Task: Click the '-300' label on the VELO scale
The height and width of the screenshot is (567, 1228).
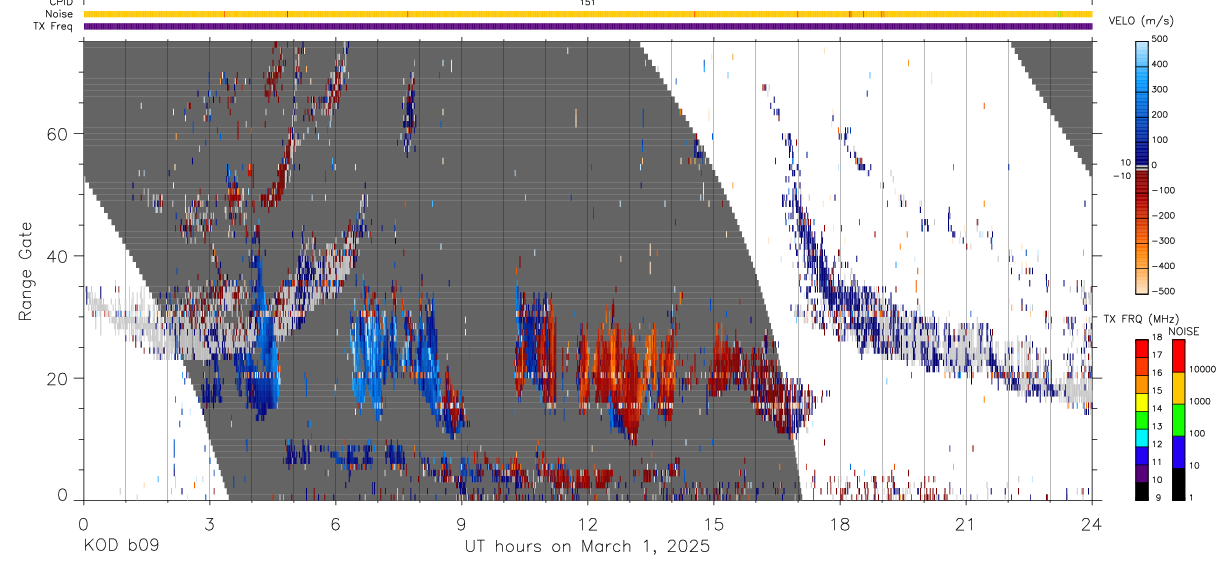Action: tap(1162, 241)
